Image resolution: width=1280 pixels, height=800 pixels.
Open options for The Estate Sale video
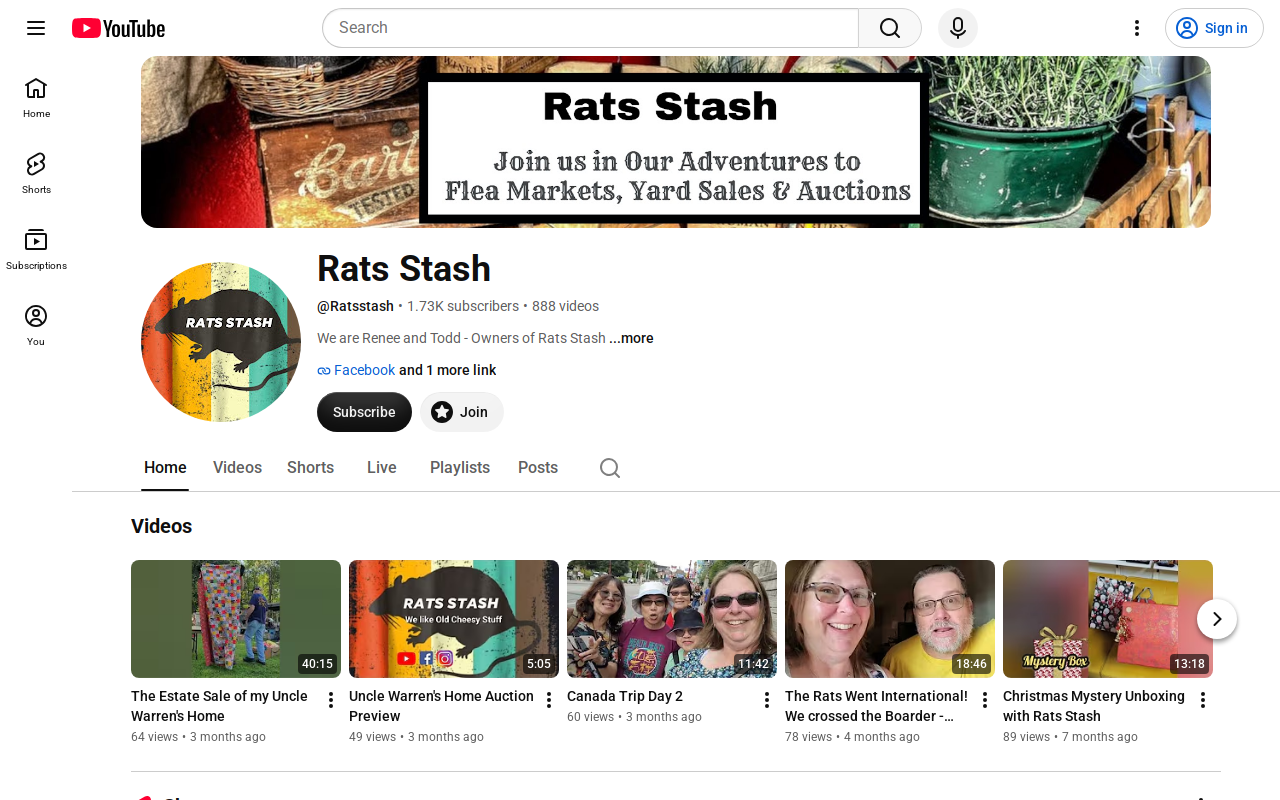[331, 700]
